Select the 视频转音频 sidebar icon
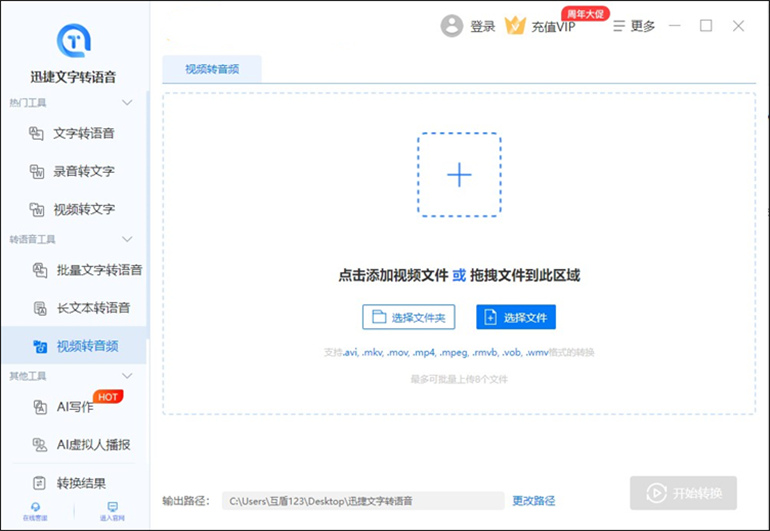Screen dimensions: 770x531 (40, 346)
